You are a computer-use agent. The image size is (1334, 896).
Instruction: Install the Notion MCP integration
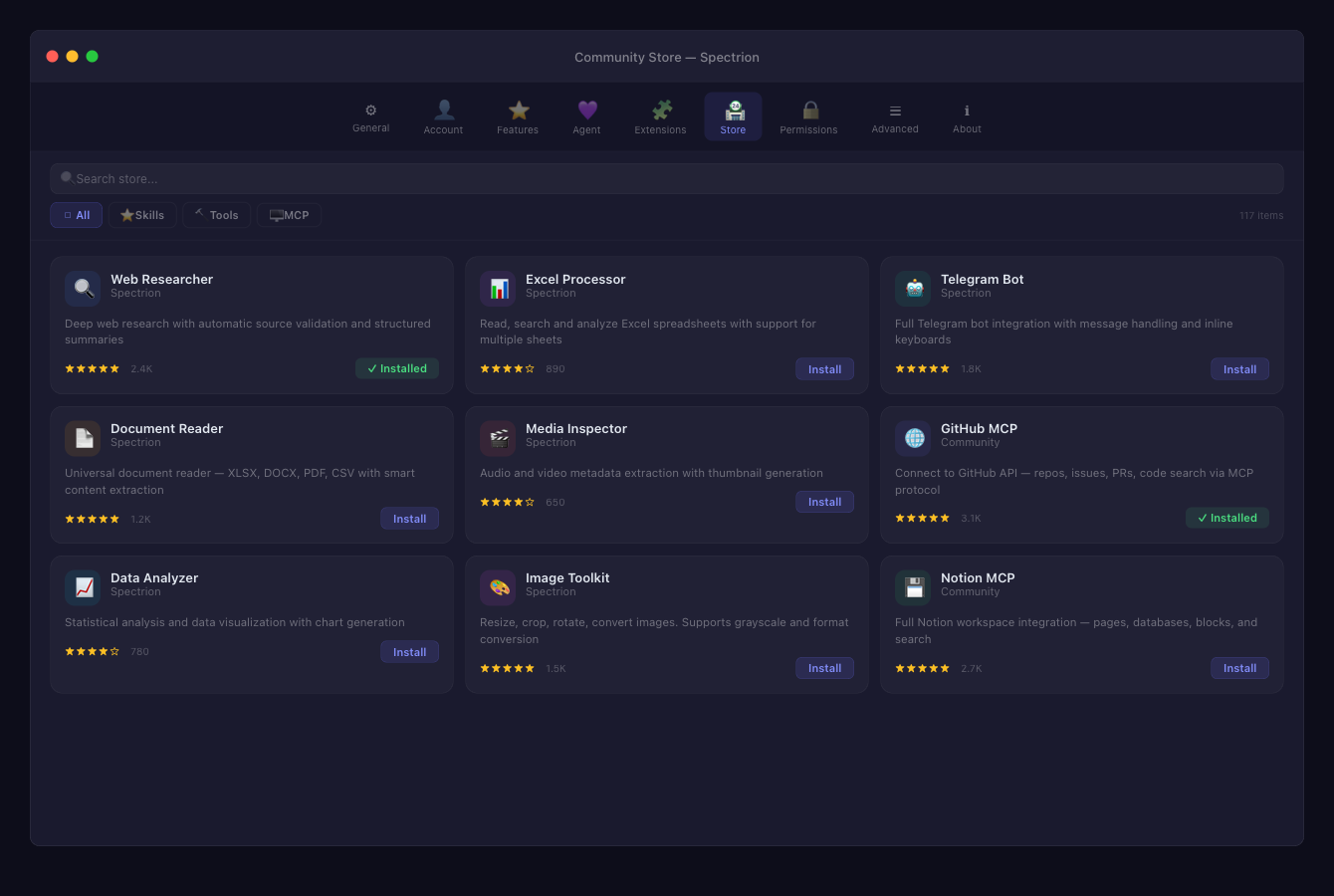pyautogui.click(x=1239, y=668)
